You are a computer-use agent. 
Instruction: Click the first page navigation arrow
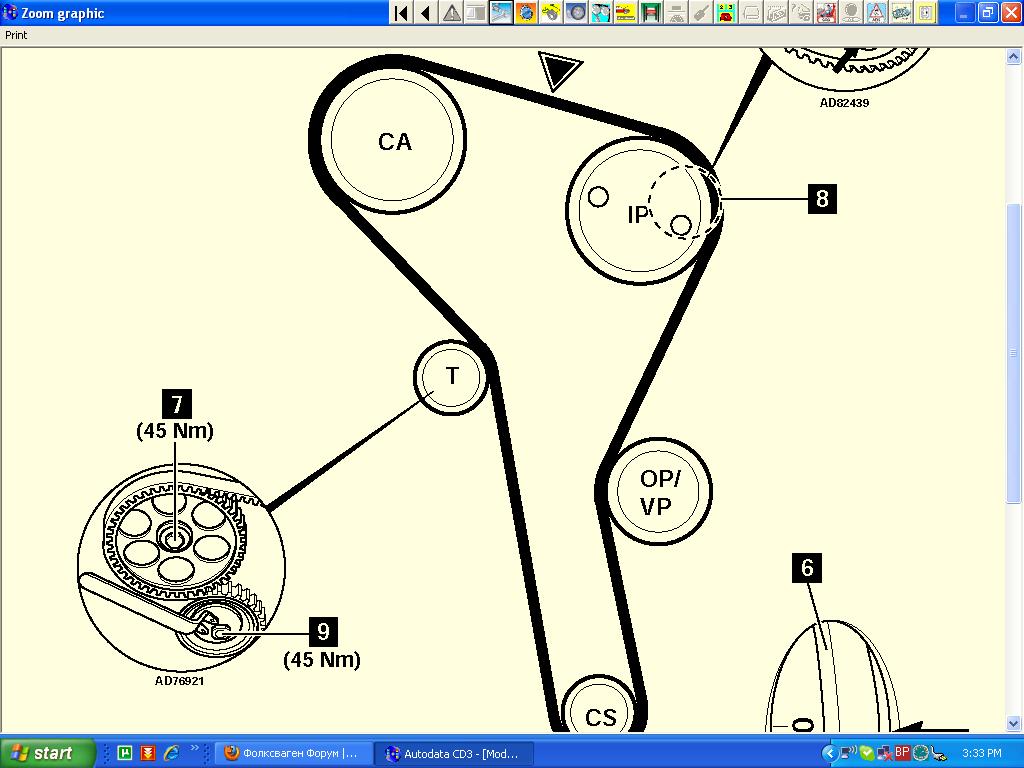click(x=401, y=13)
